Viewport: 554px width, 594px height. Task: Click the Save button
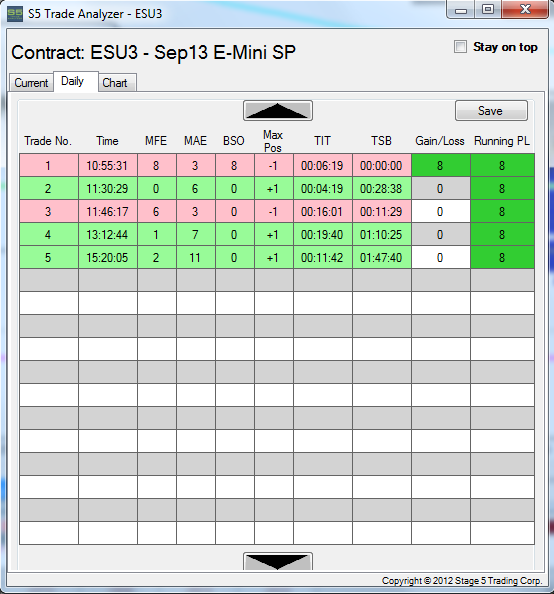click(491, 111)
